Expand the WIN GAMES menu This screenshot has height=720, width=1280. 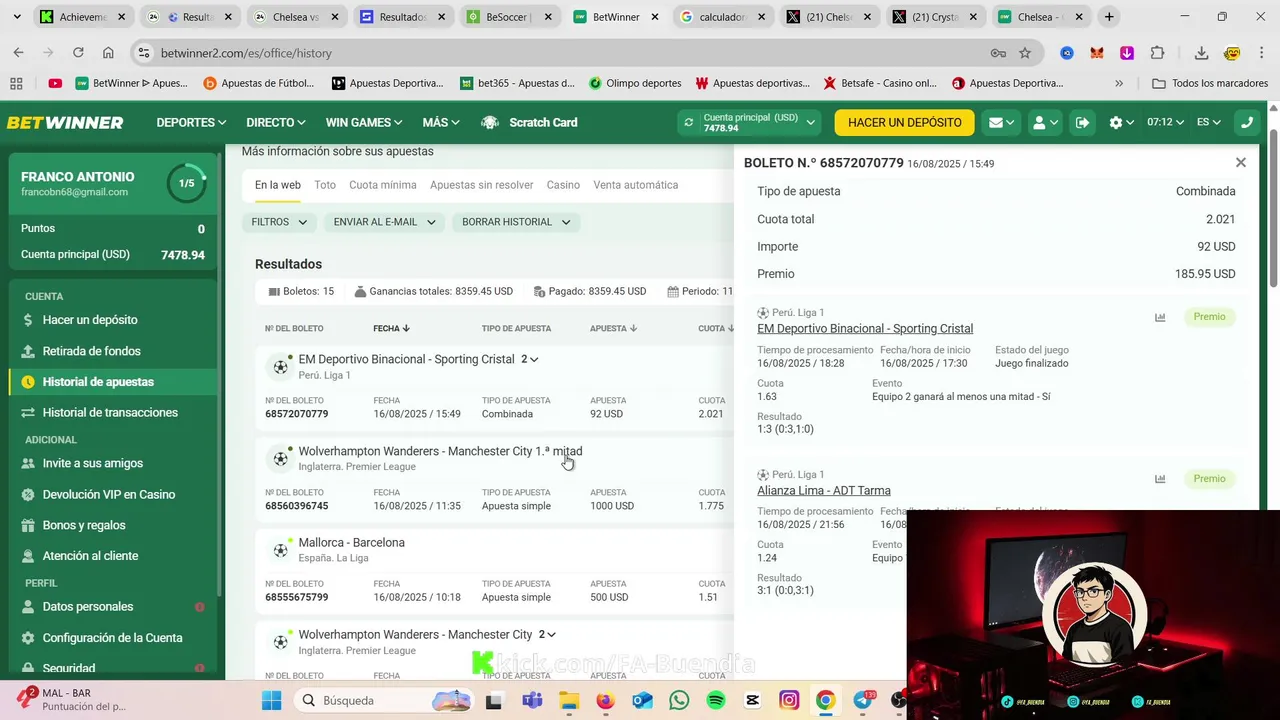364,122
